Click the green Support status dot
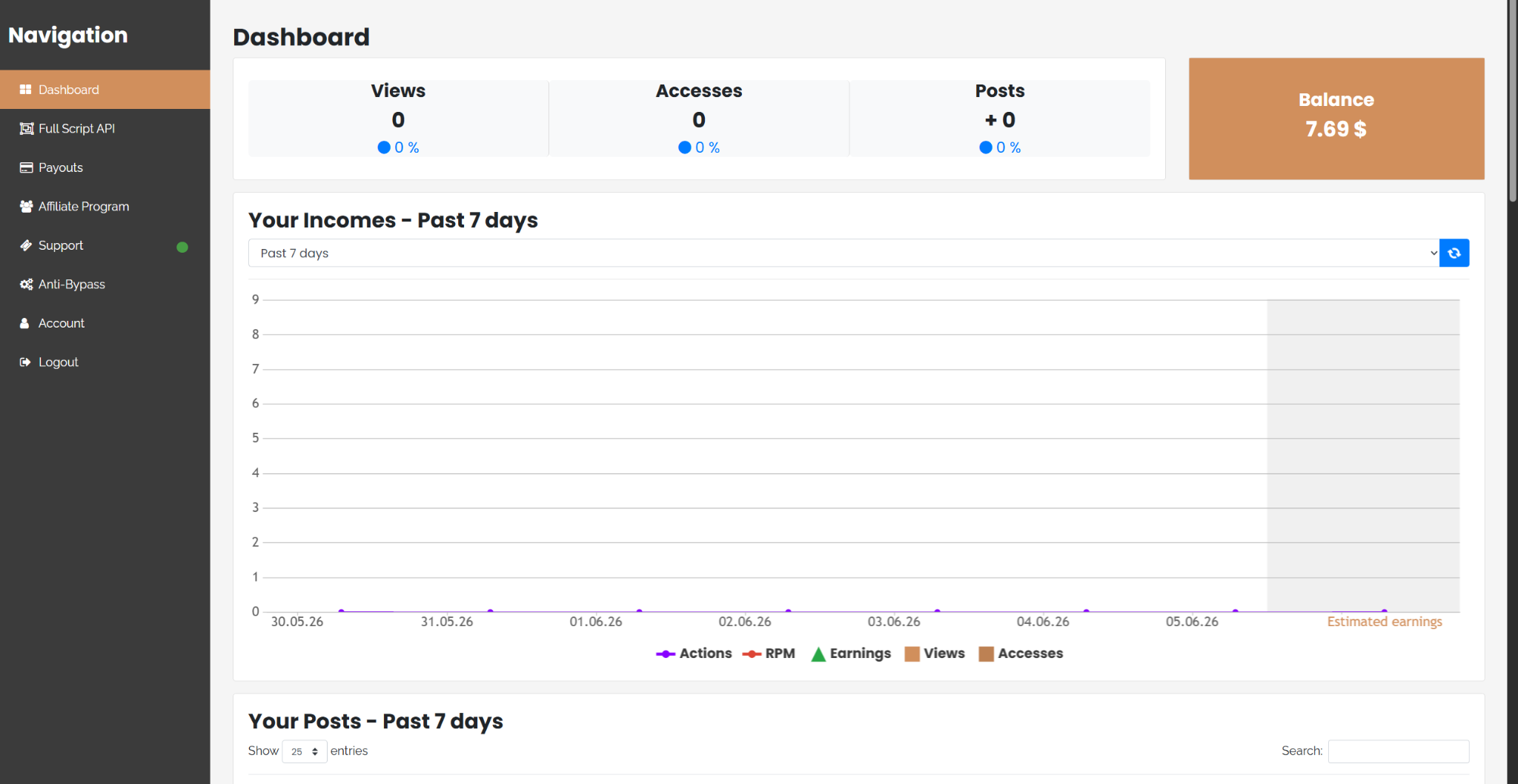1518x784 pixels. [x=182, y=247]
